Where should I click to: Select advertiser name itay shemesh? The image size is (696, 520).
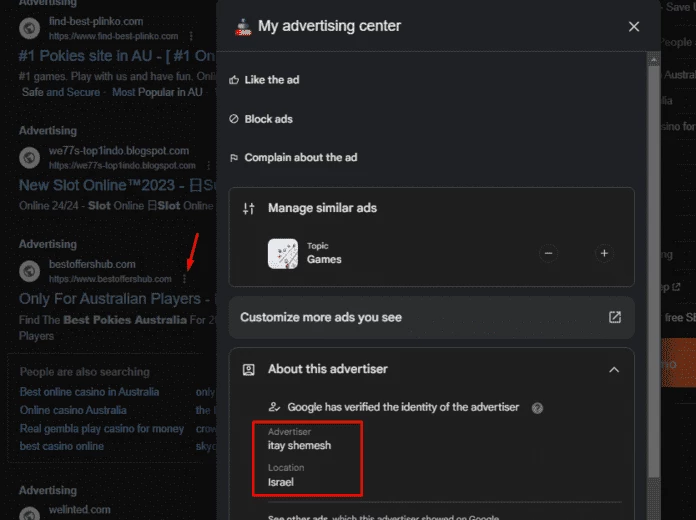tap(299, 445)
